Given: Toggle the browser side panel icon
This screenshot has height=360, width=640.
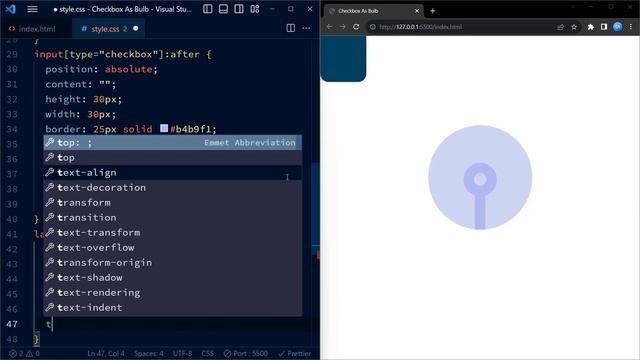Looking at the screenshot, I should point(604,27).
